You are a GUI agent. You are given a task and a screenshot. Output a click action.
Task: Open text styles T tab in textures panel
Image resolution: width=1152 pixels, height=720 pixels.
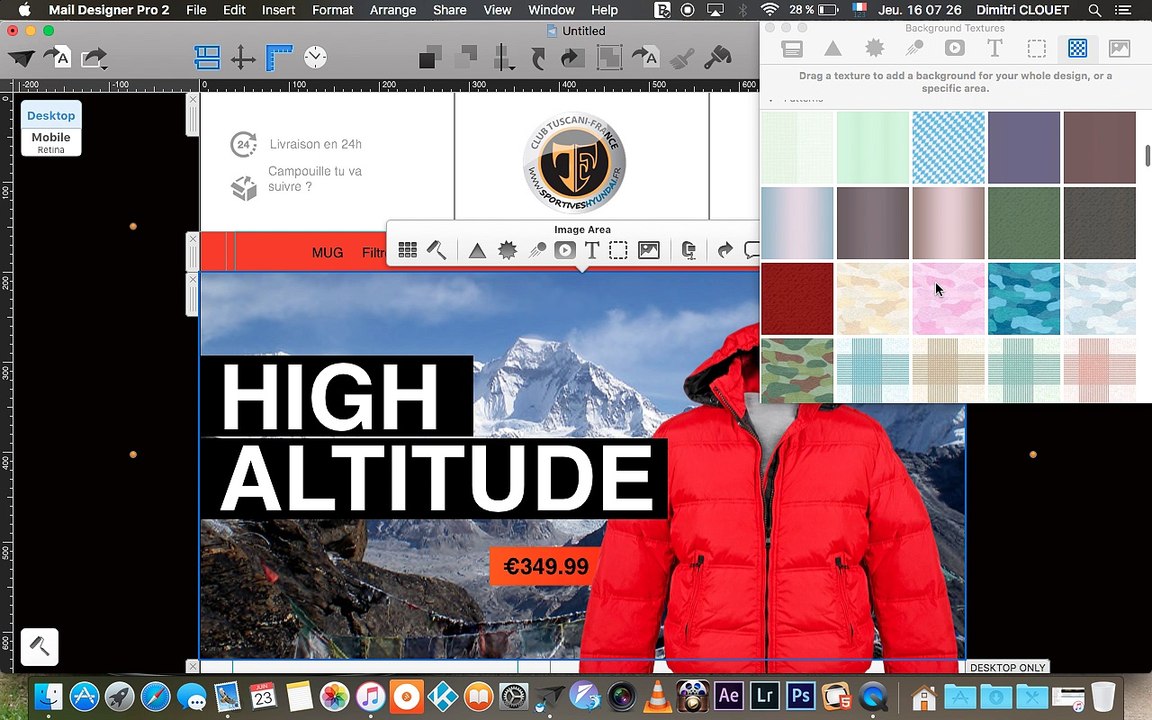click(994, 48)
